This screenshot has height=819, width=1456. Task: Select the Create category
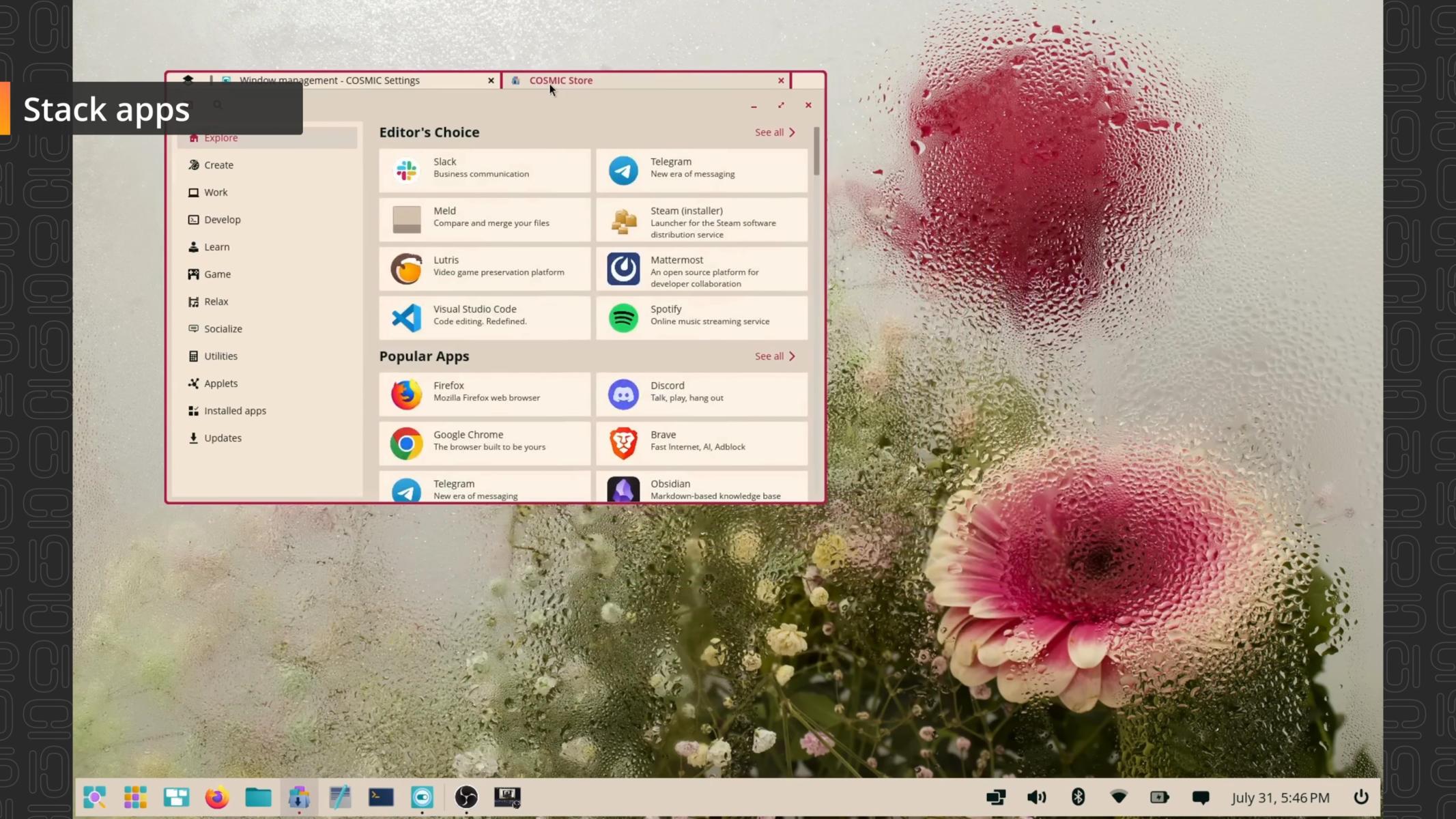pos(267,164)
